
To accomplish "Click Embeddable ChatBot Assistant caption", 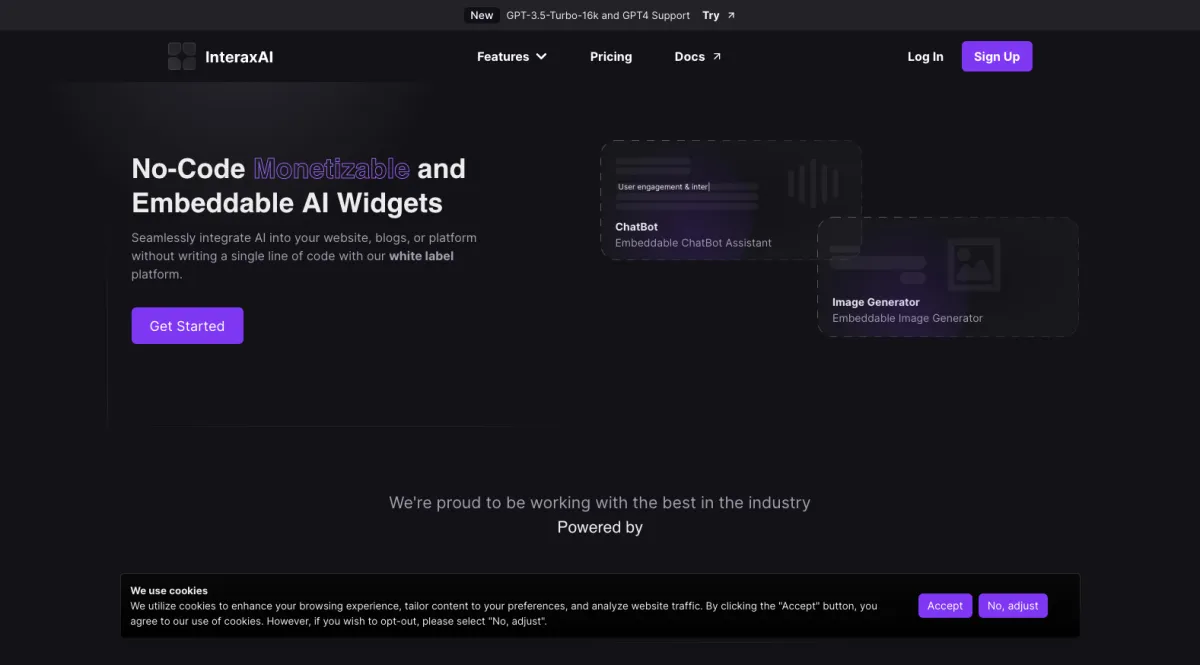I will point(693,243).
